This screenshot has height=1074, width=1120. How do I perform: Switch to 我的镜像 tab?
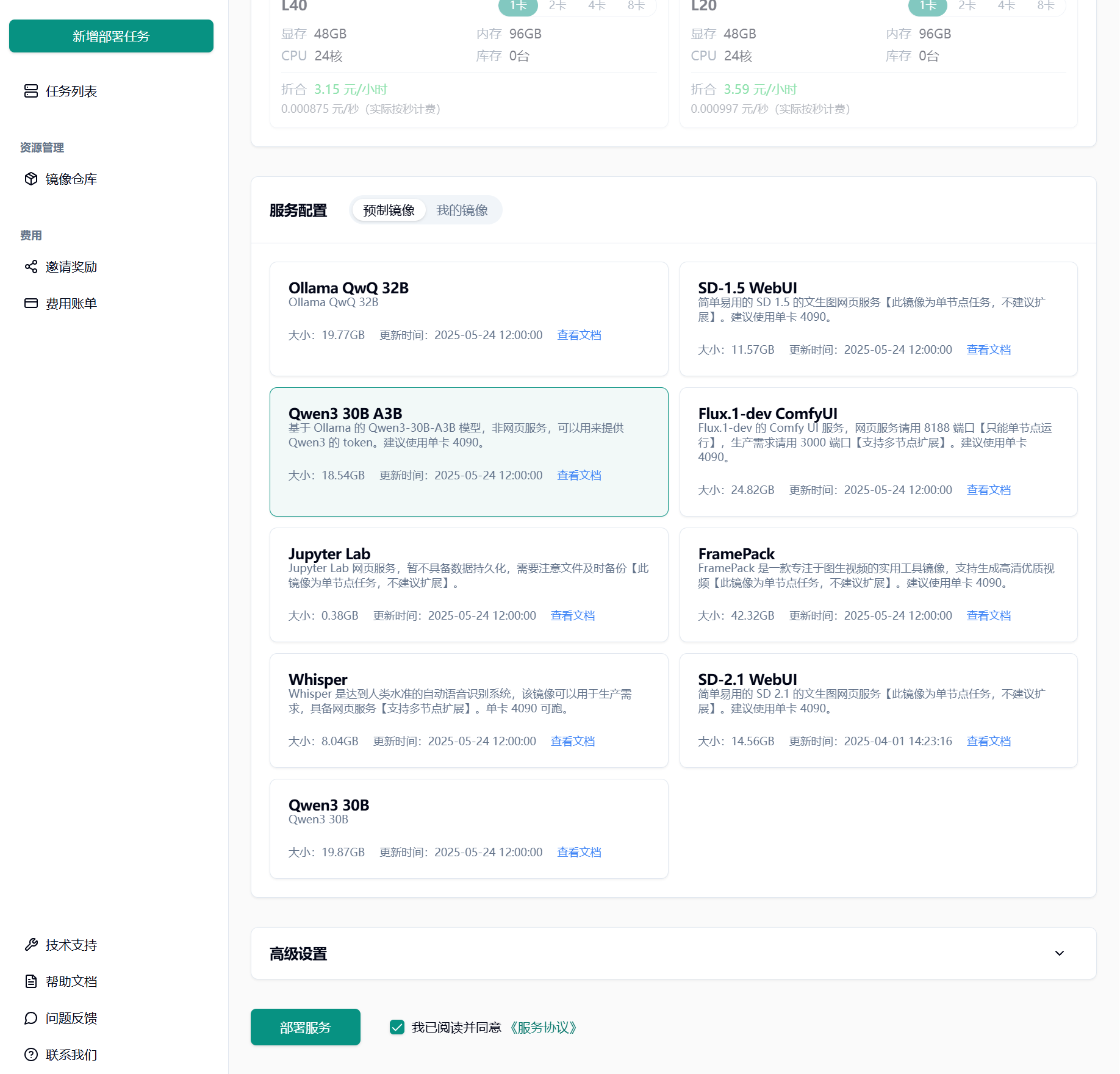tap(462, 210)
